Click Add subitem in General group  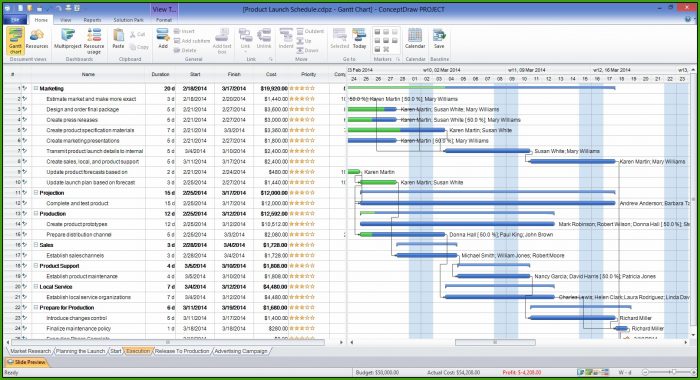[192, 41]
